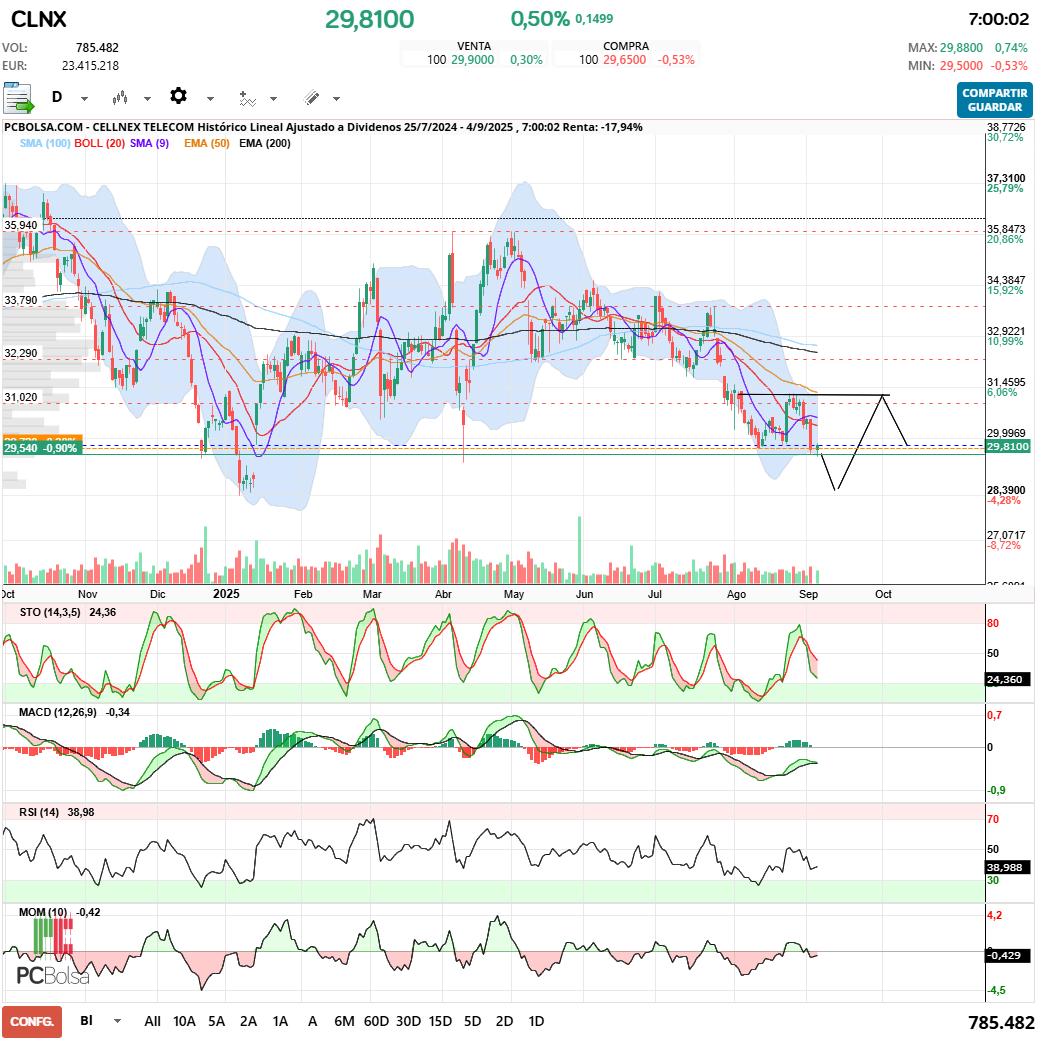Select the 5A time range
Screen dimensions: 1048x1043
(x=216, y=1021)
